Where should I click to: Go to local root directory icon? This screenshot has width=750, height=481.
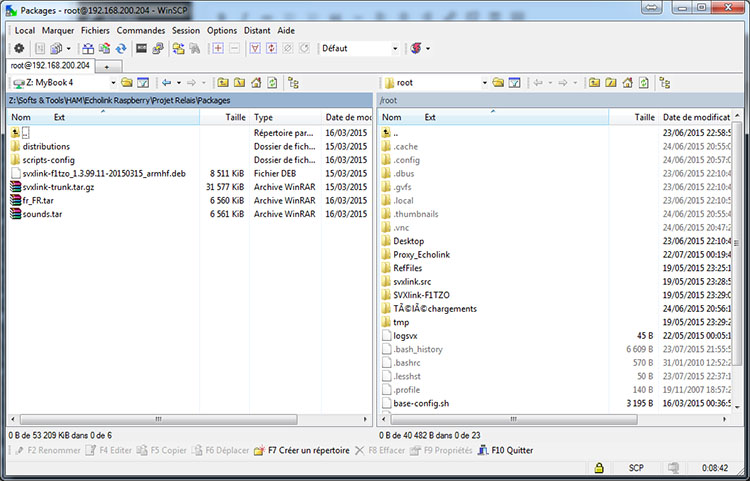[239, 83]
